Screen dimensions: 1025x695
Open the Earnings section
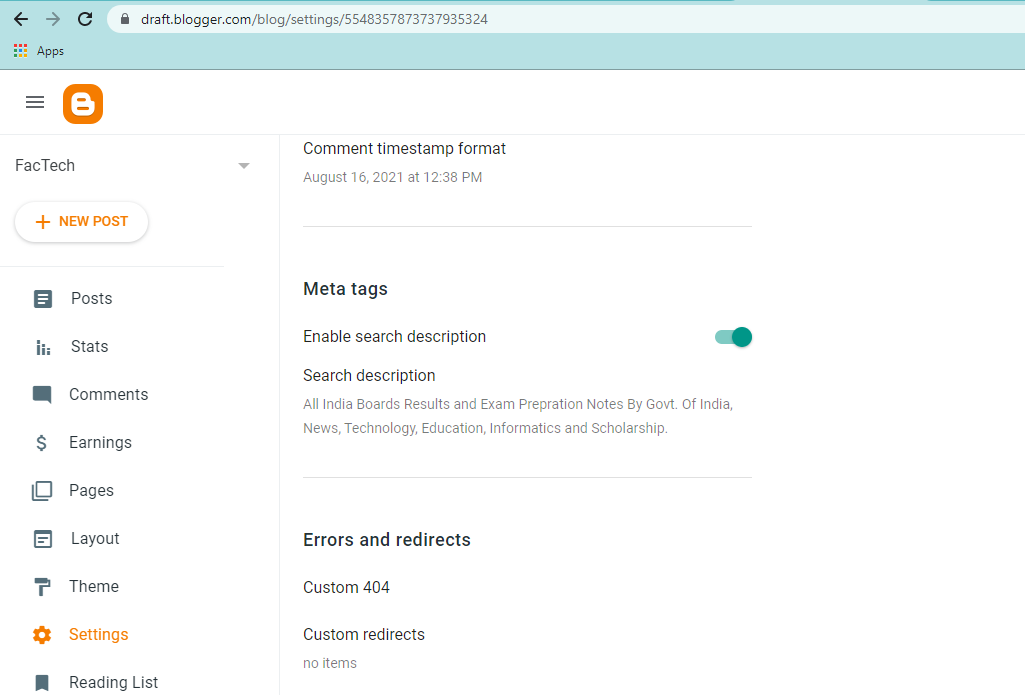tap(101, 443)
